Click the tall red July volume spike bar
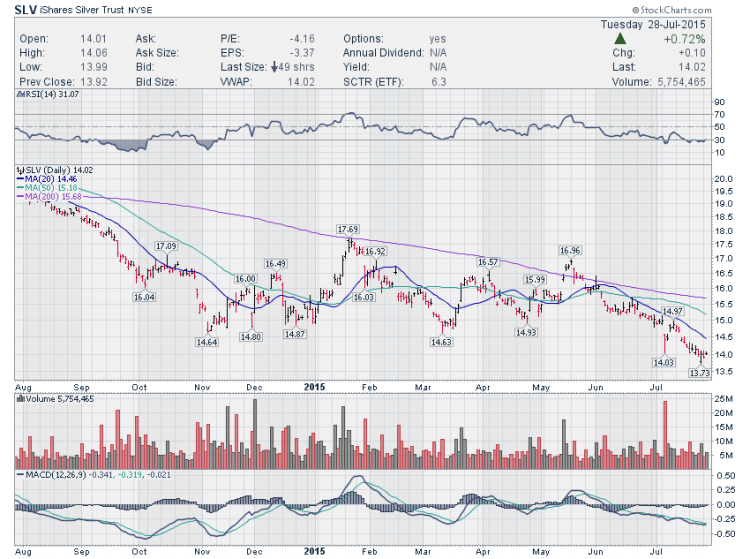 pyautogui.click(x=665, y=435)
